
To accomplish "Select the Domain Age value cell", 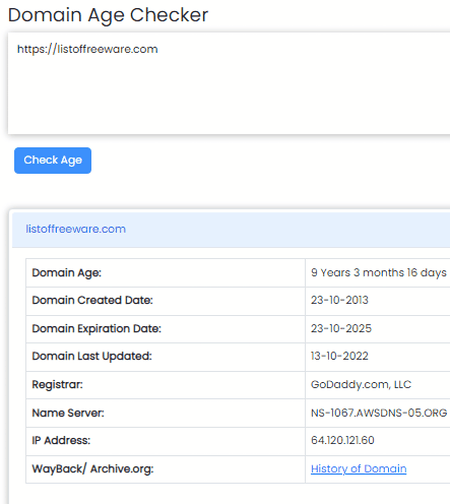I will tap(378, 273).
